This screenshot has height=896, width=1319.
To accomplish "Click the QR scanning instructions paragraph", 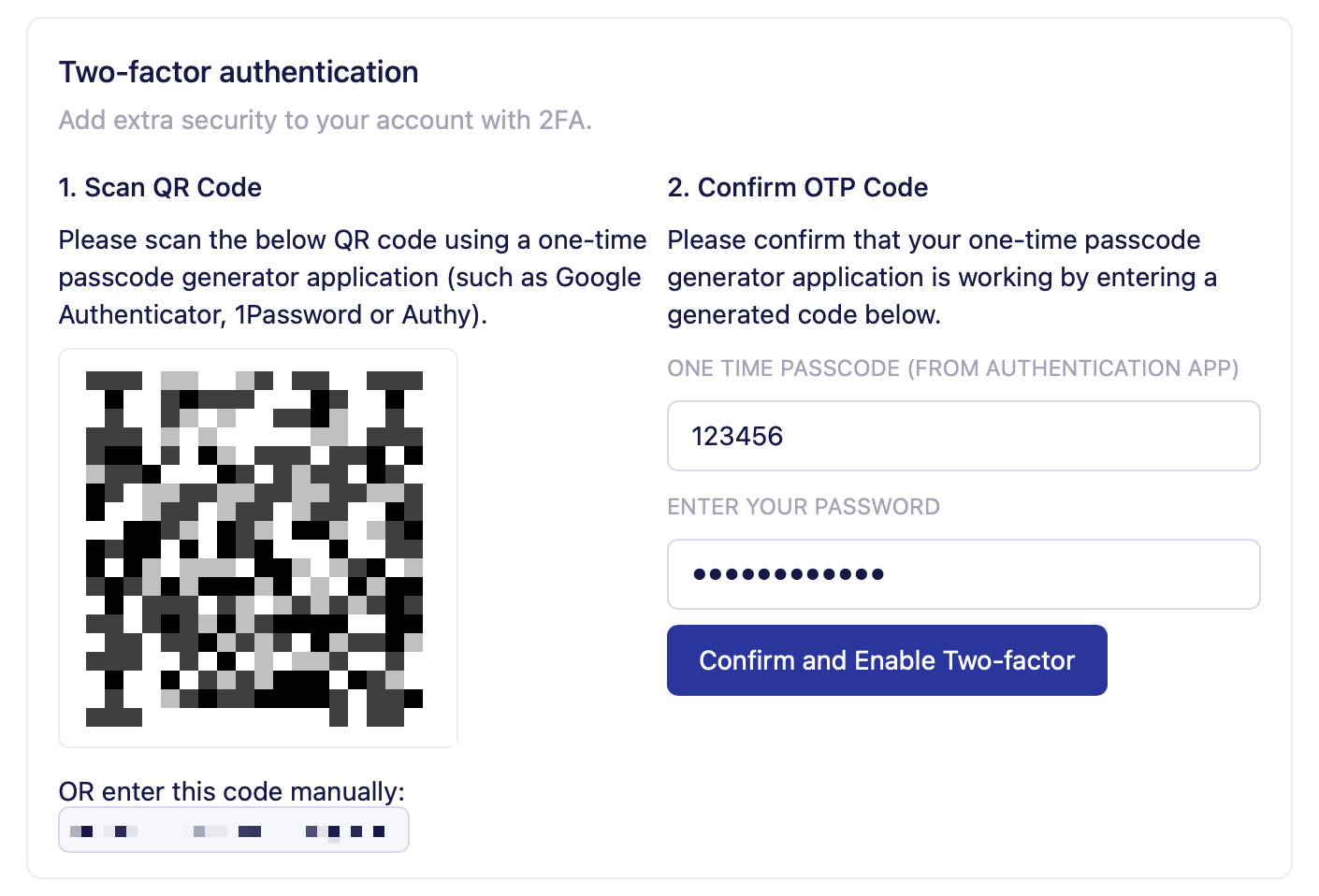I will (x=353, y=277).
